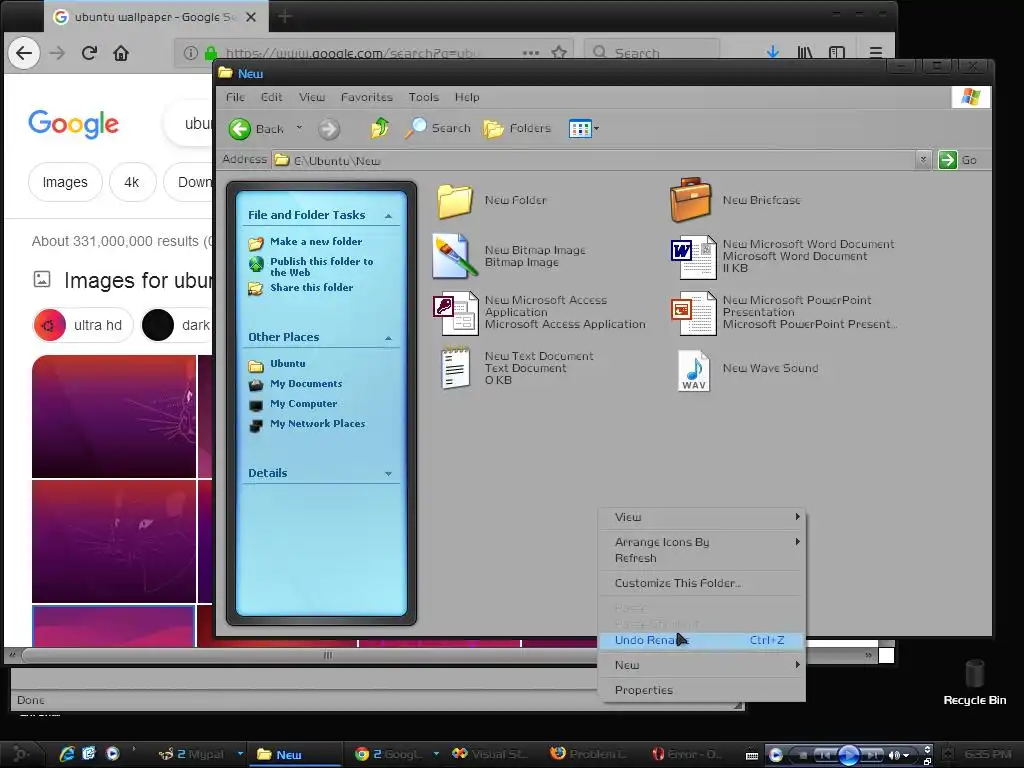Choose Undo Rename in the context menu
The image size is (1024, 768).
[702, 641]
